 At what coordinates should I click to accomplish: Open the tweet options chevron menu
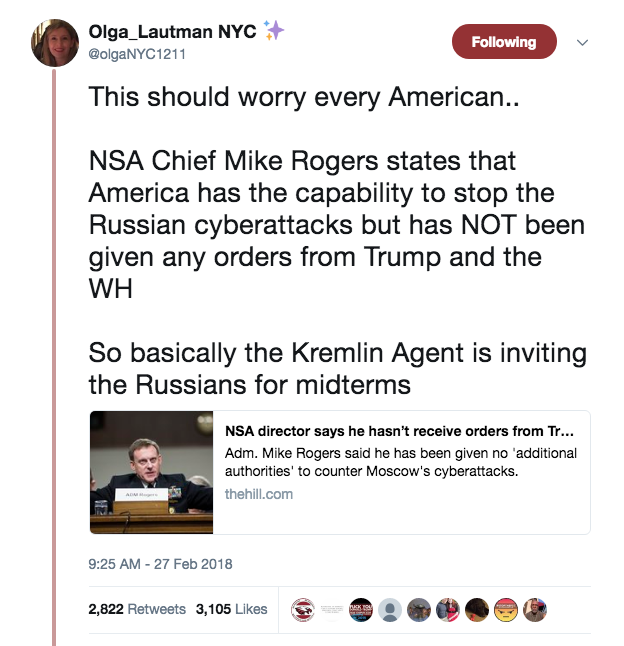(x=583, y=43)
